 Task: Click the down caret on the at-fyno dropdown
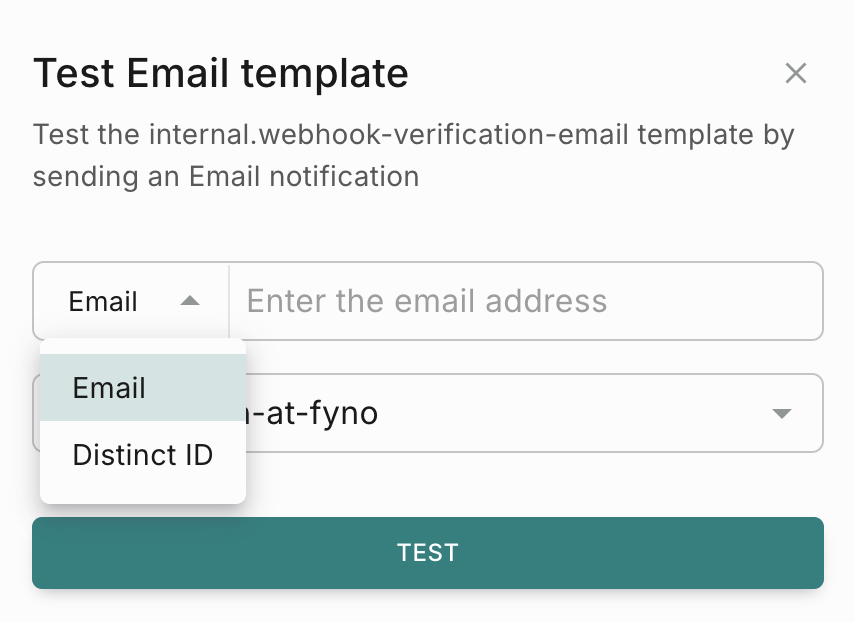pyautogui.click(x=782, y=413)
